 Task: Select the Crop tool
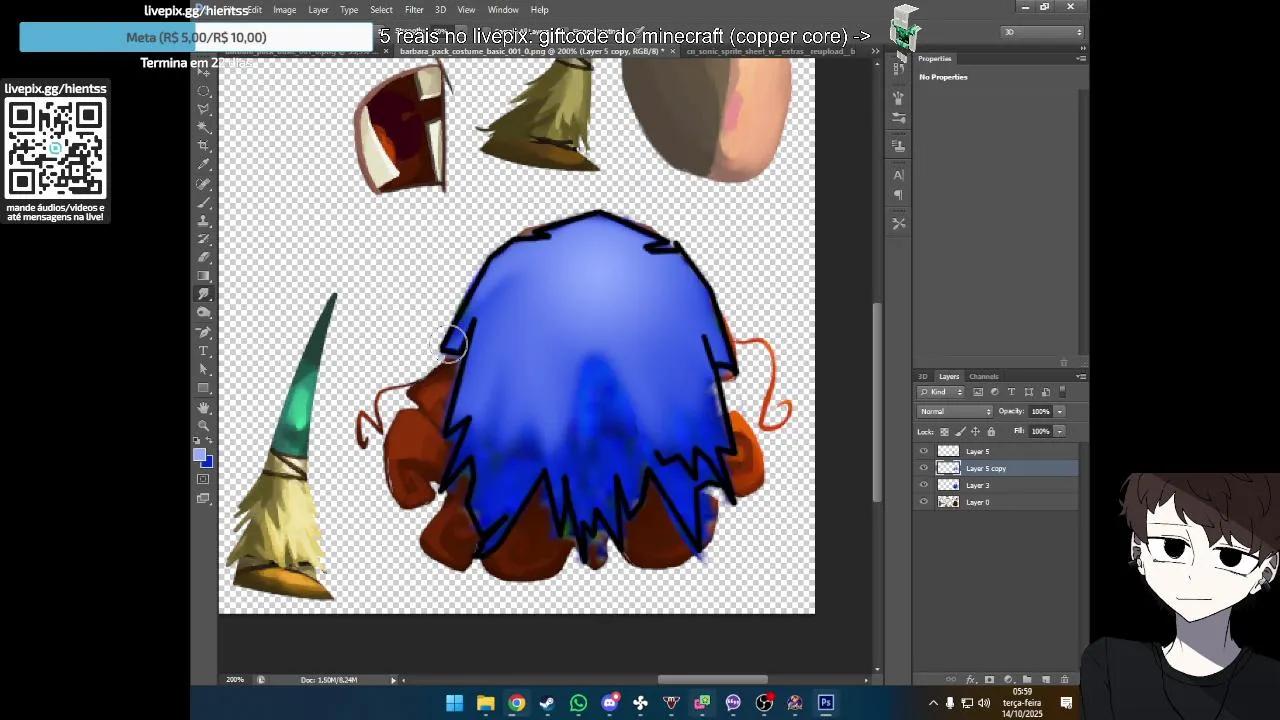(204, 146)
